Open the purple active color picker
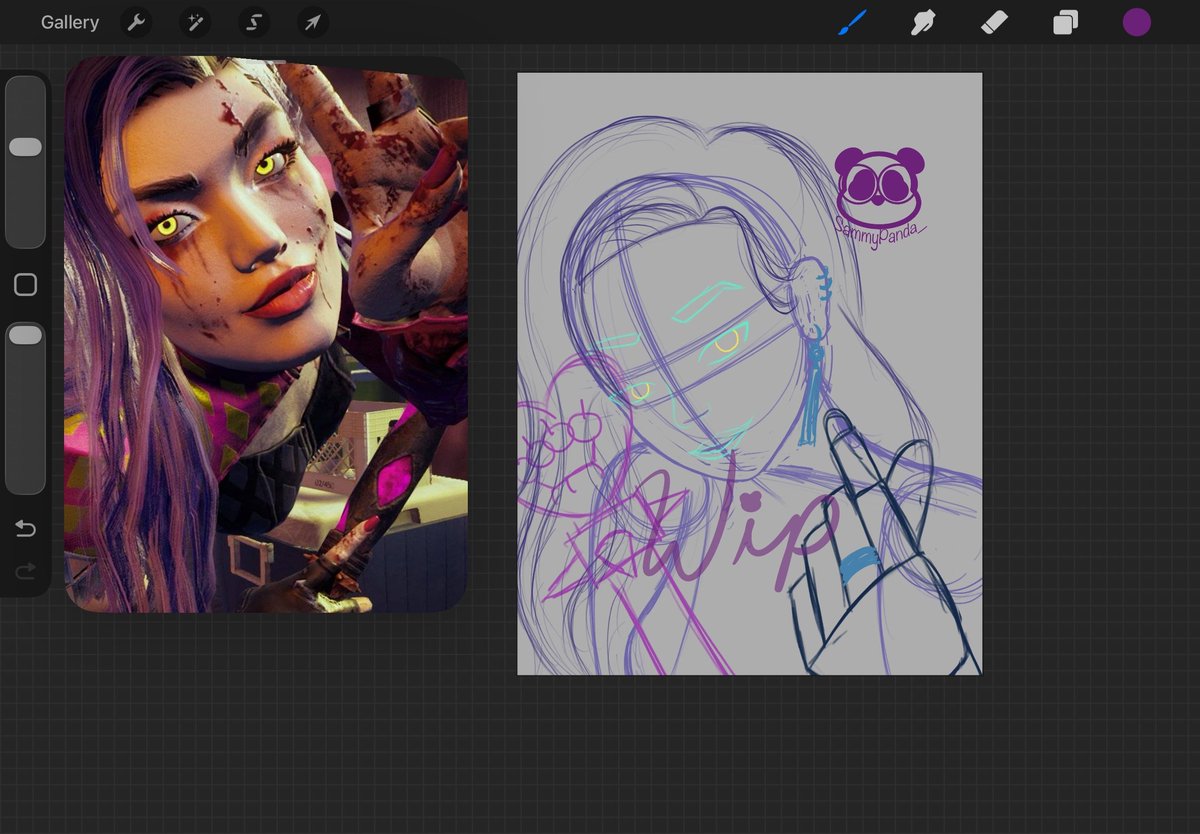This screenshot has width=1200, height=834. (x=1136, y=22)
